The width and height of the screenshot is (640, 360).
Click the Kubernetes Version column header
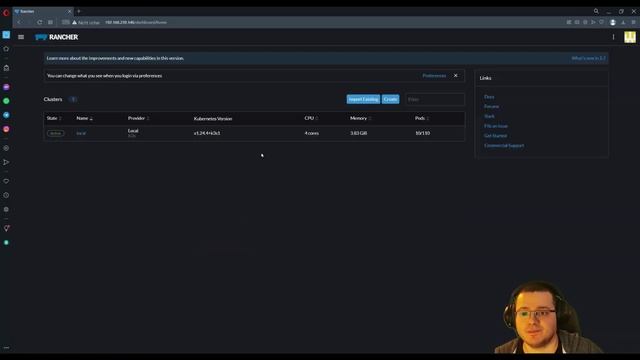click(213, 119)
